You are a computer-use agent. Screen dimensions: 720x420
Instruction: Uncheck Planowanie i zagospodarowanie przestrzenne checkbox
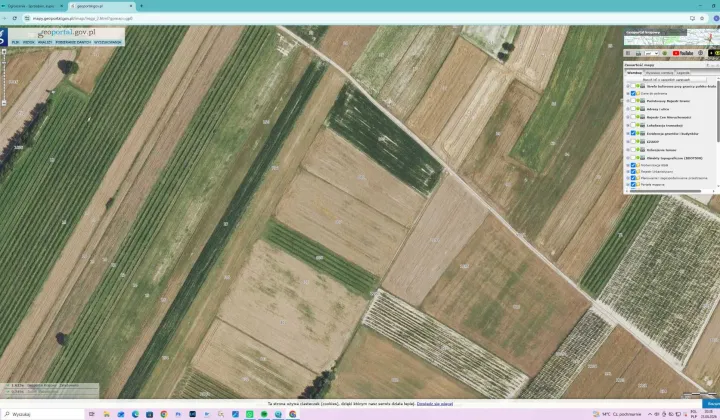tap(633, 178)
